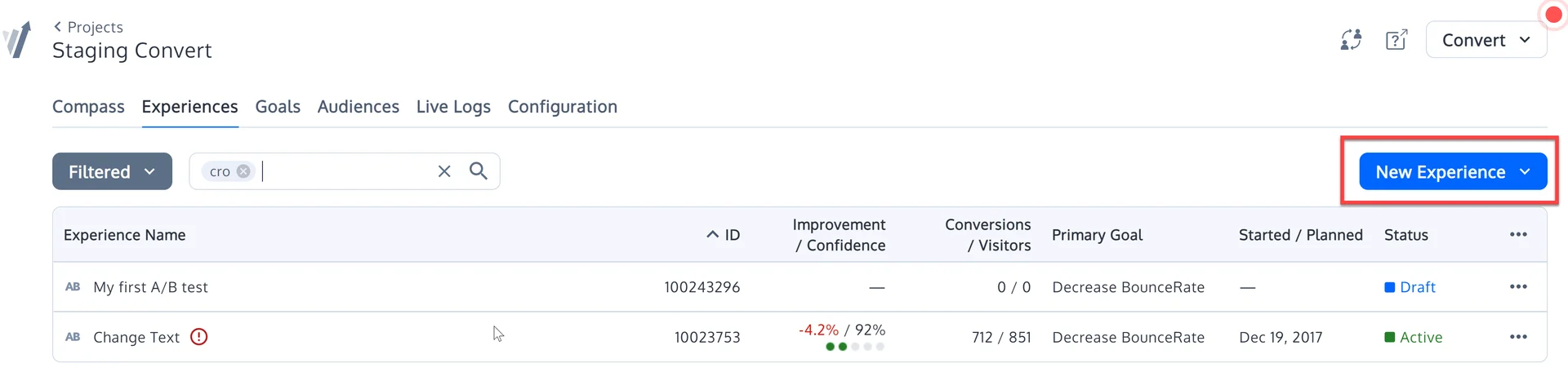Open My first A/B test experience
This screenshot has height=381, width=1568.
[150, 287]
